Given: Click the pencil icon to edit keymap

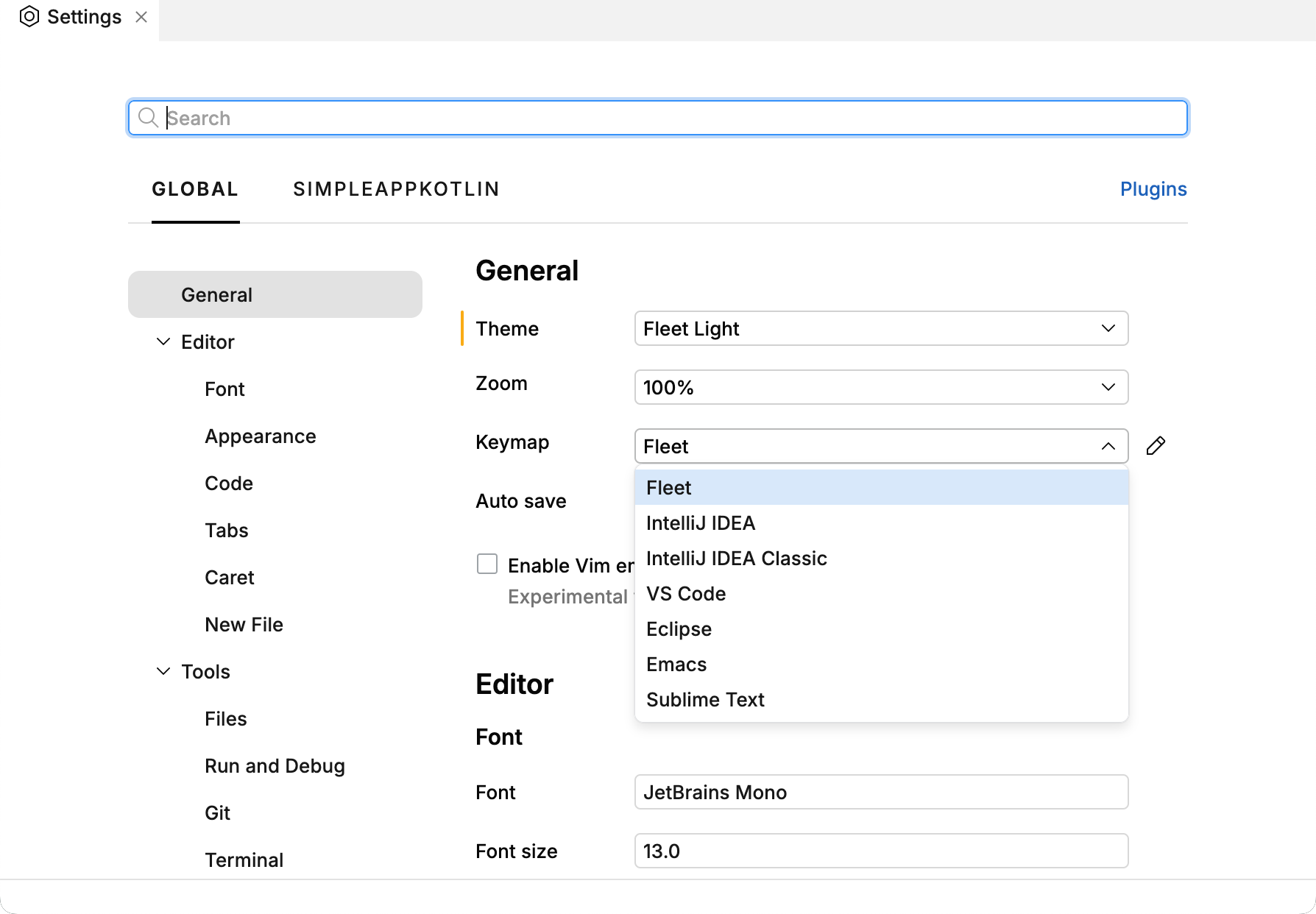Looking at the screenshot, I should click(1156, 445).
